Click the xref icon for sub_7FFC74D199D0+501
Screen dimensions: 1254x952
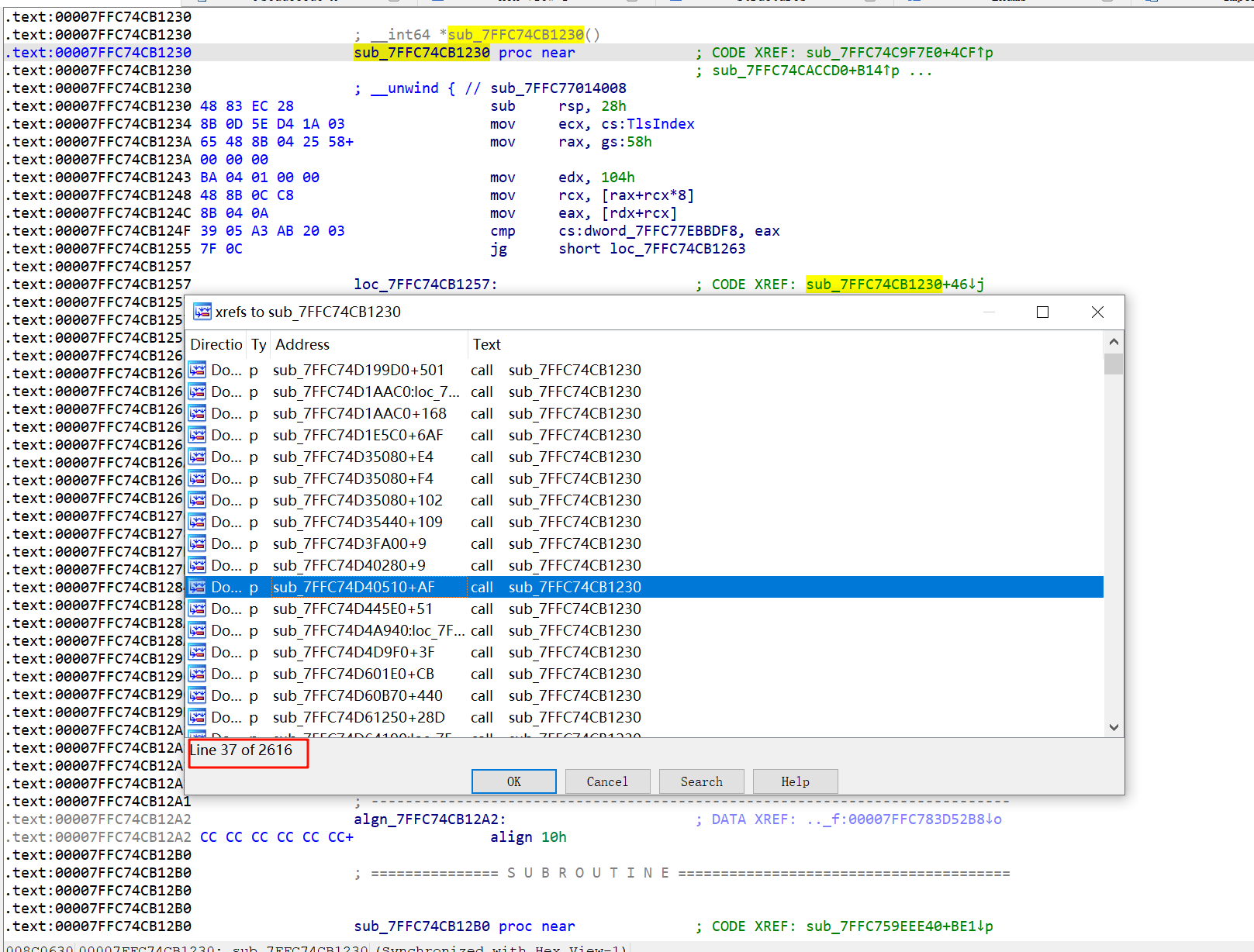pos(198,370)
